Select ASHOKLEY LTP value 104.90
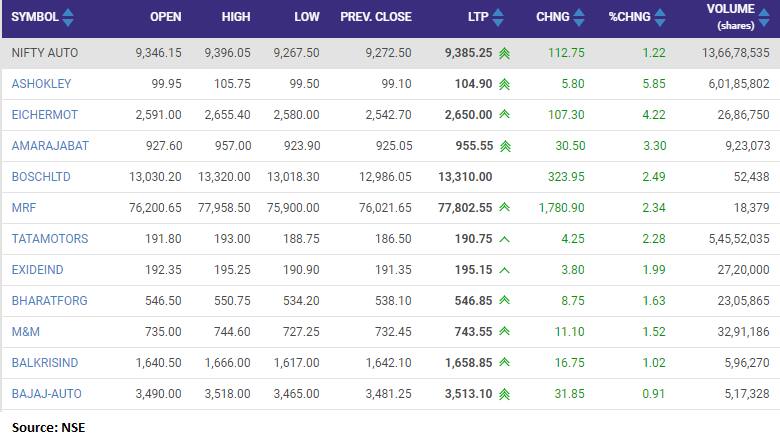780x438 pixels. pos(474,84)
